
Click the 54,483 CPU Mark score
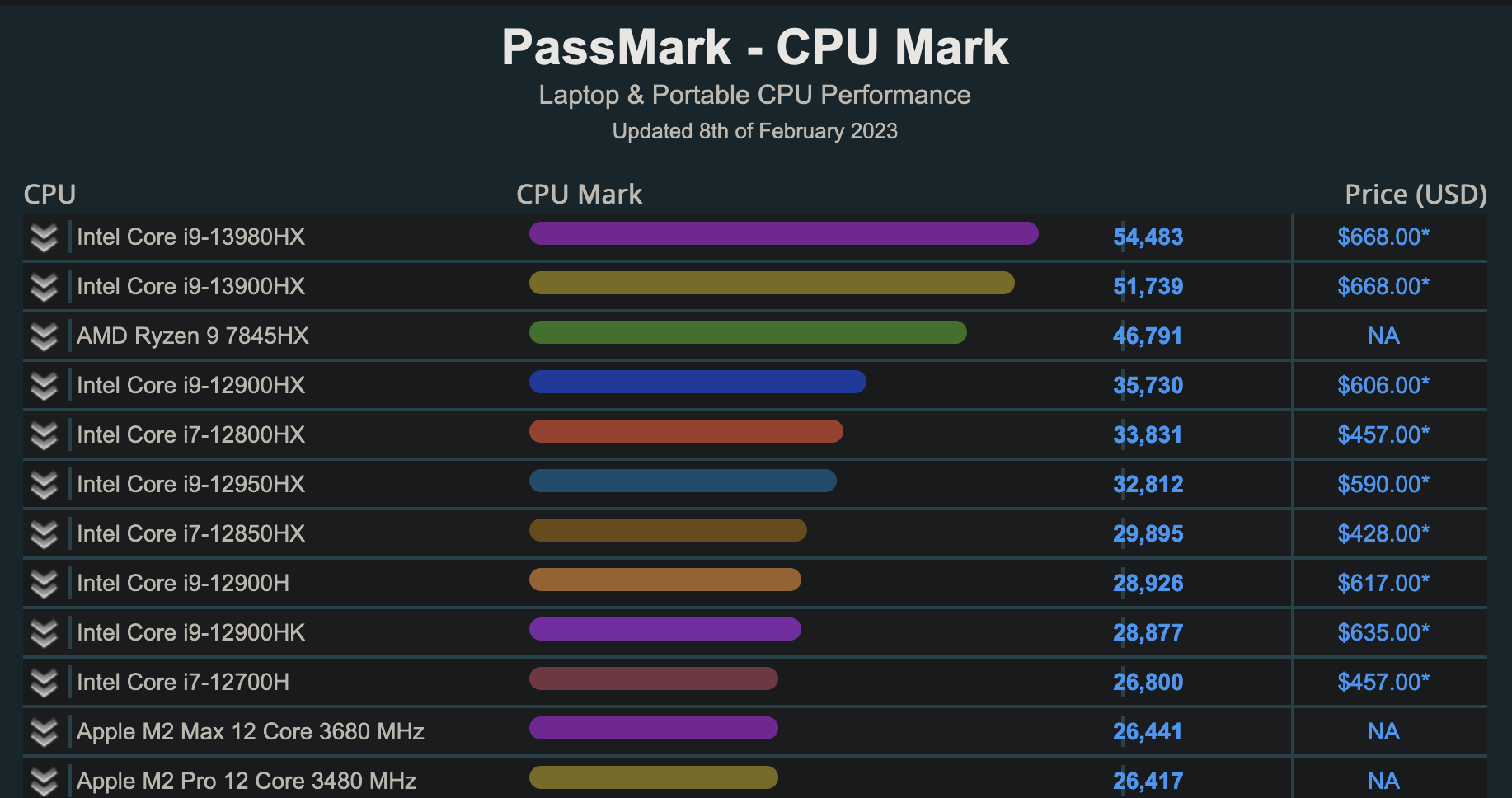point(1148,237)
